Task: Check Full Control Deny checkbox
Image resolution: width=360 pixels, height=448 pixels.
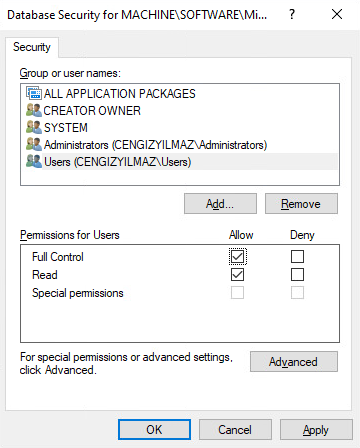Action: tap(297, 256)
